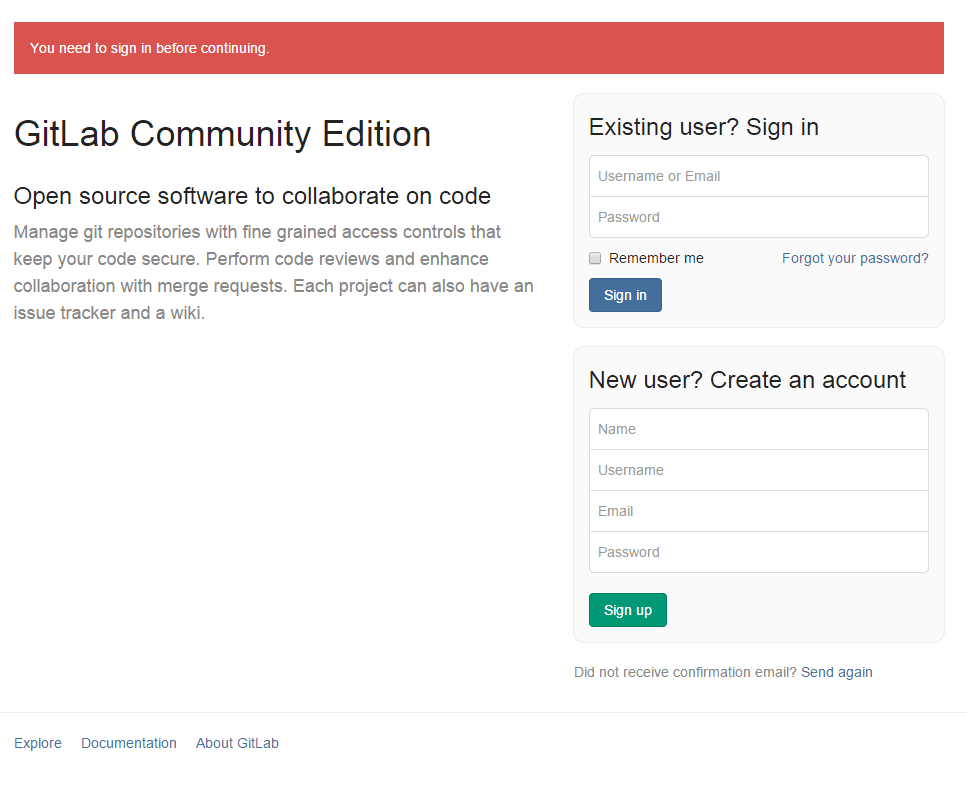Click the New user? Create an account heading
Screen dimensions: 967x799
click(747, 380)
